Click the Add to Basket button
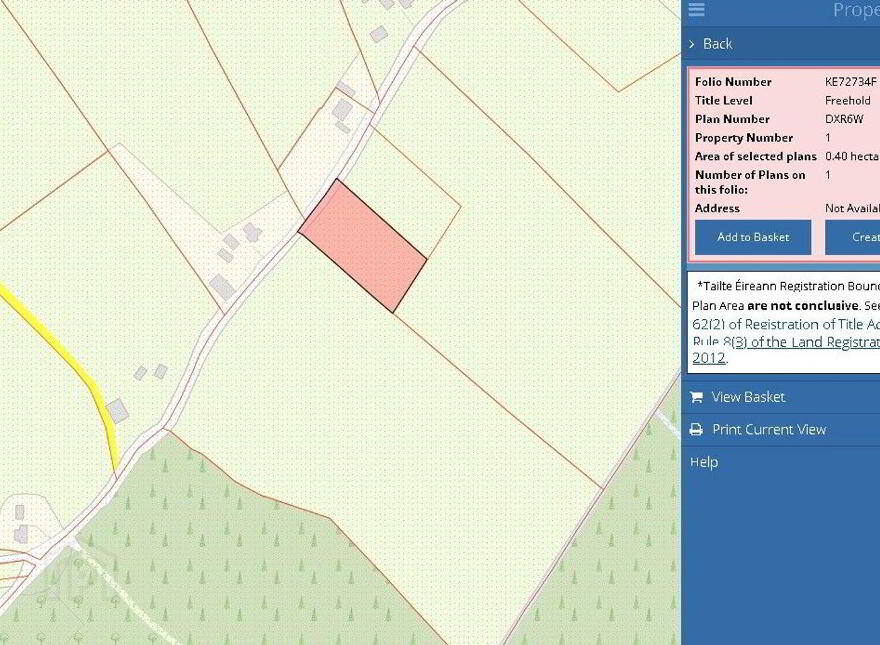Image resolution: width=880 pixels, height=645 pixels. click(753, 237)
